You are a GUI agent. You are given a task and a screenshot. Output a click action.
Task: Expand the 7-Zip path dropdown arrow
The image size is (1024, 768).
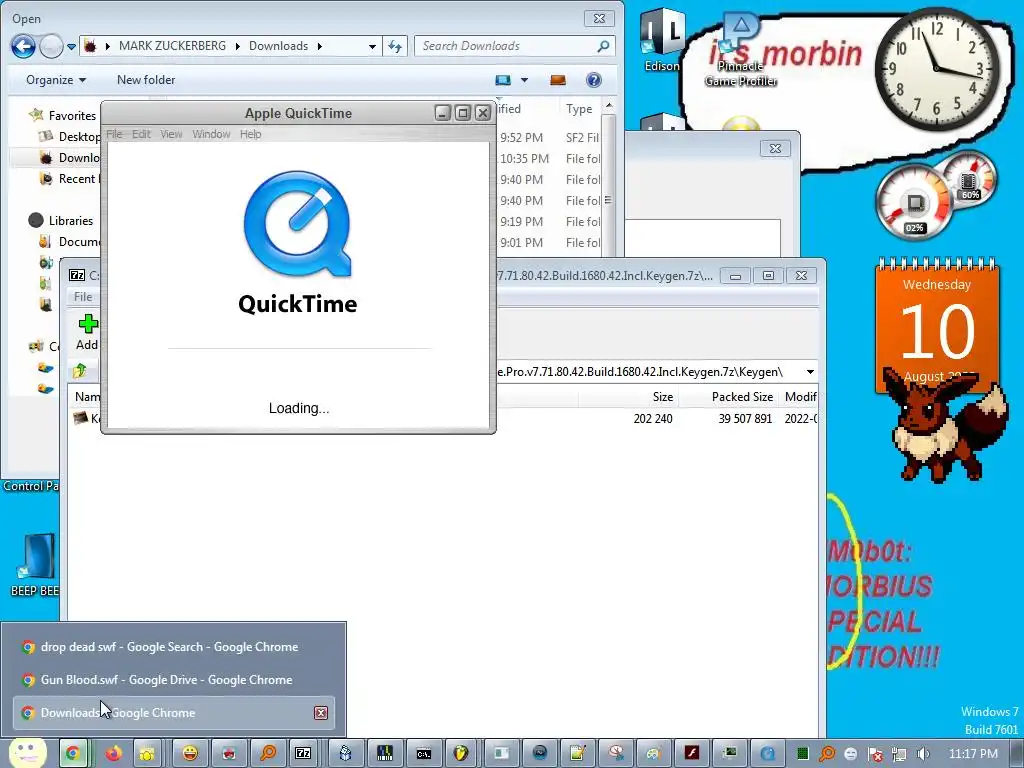[810, 372]
